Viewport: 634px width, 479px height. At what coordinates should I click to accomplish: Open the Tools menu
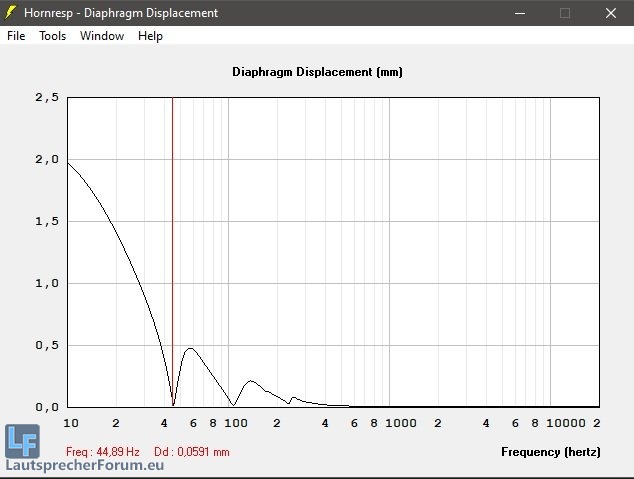click(52, 36)
